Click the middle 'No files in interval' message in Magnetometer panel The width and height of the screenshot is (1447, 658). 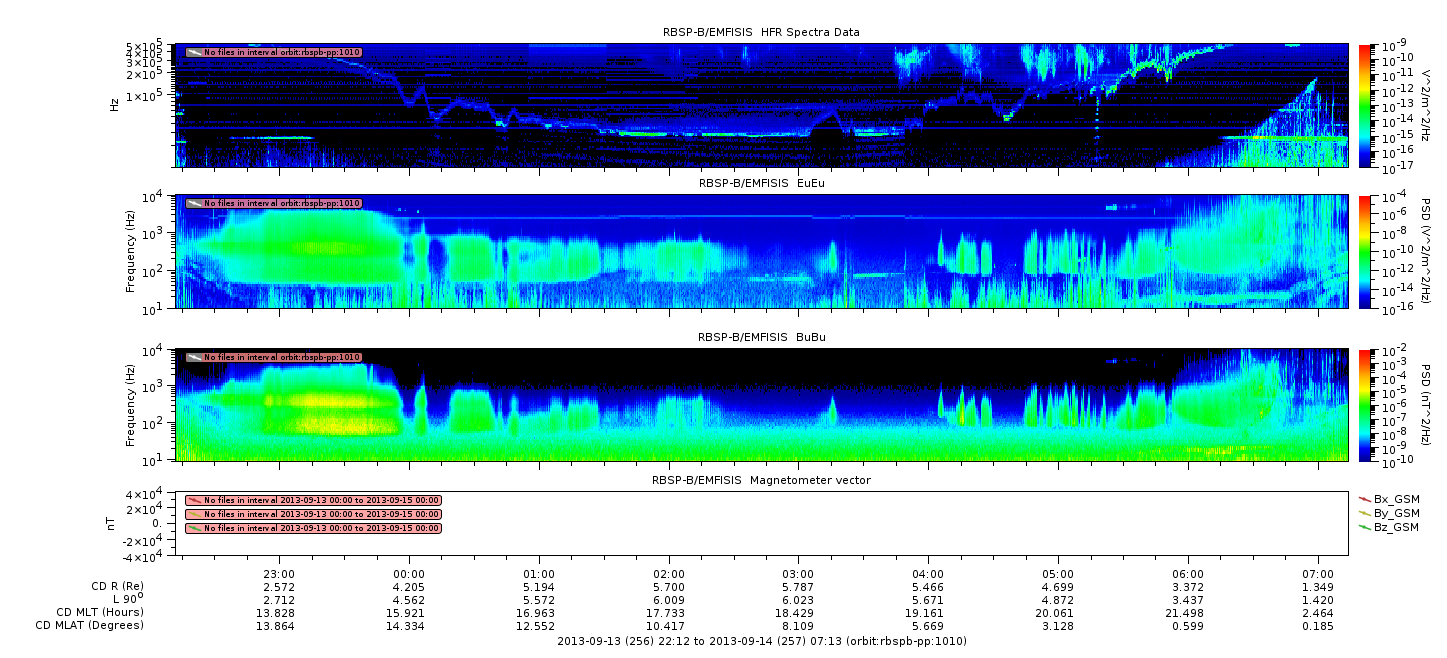click(x=321, y=514)
